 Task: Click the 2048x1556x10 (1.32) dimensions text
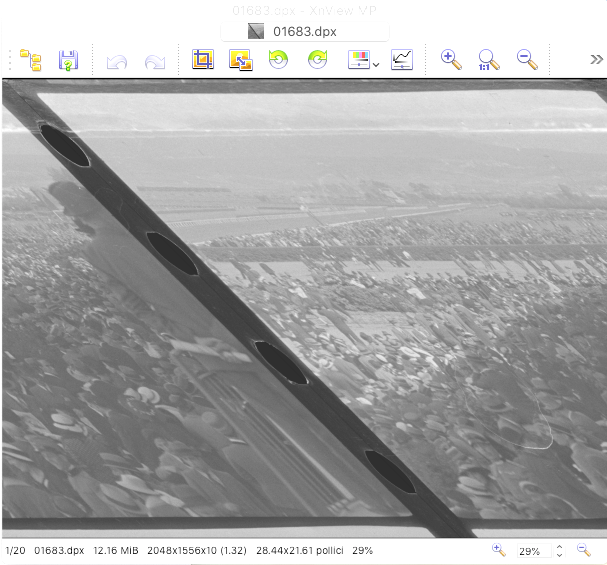(197, 550)
